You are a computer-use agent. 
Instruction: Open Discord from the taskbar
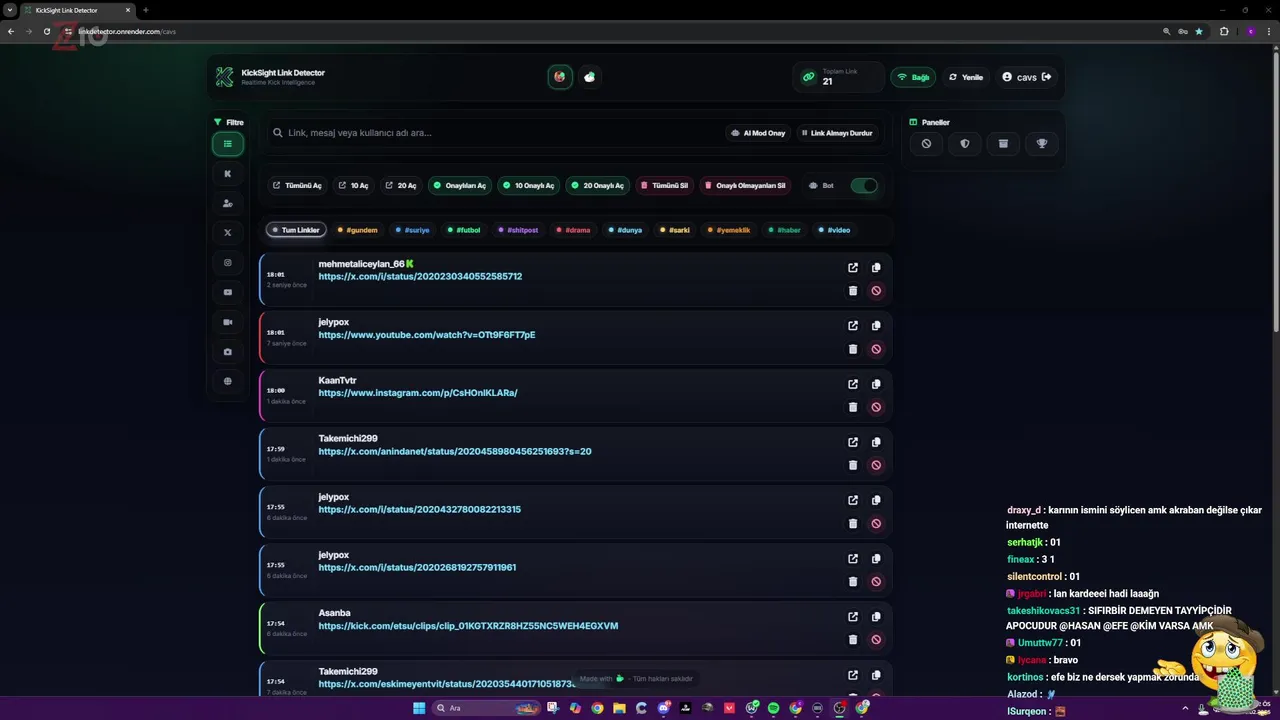click(663, 708)
